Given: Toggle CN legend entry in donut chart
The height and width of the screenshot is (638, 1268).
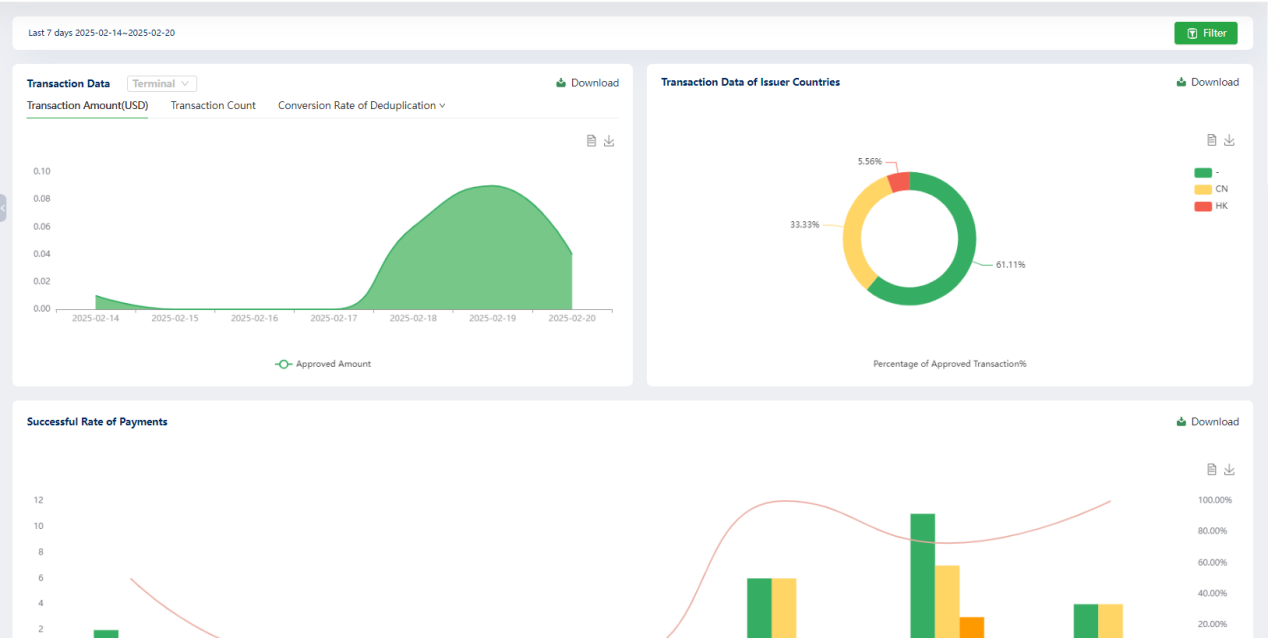Looking at the screenshot, I should point(1211,189).
